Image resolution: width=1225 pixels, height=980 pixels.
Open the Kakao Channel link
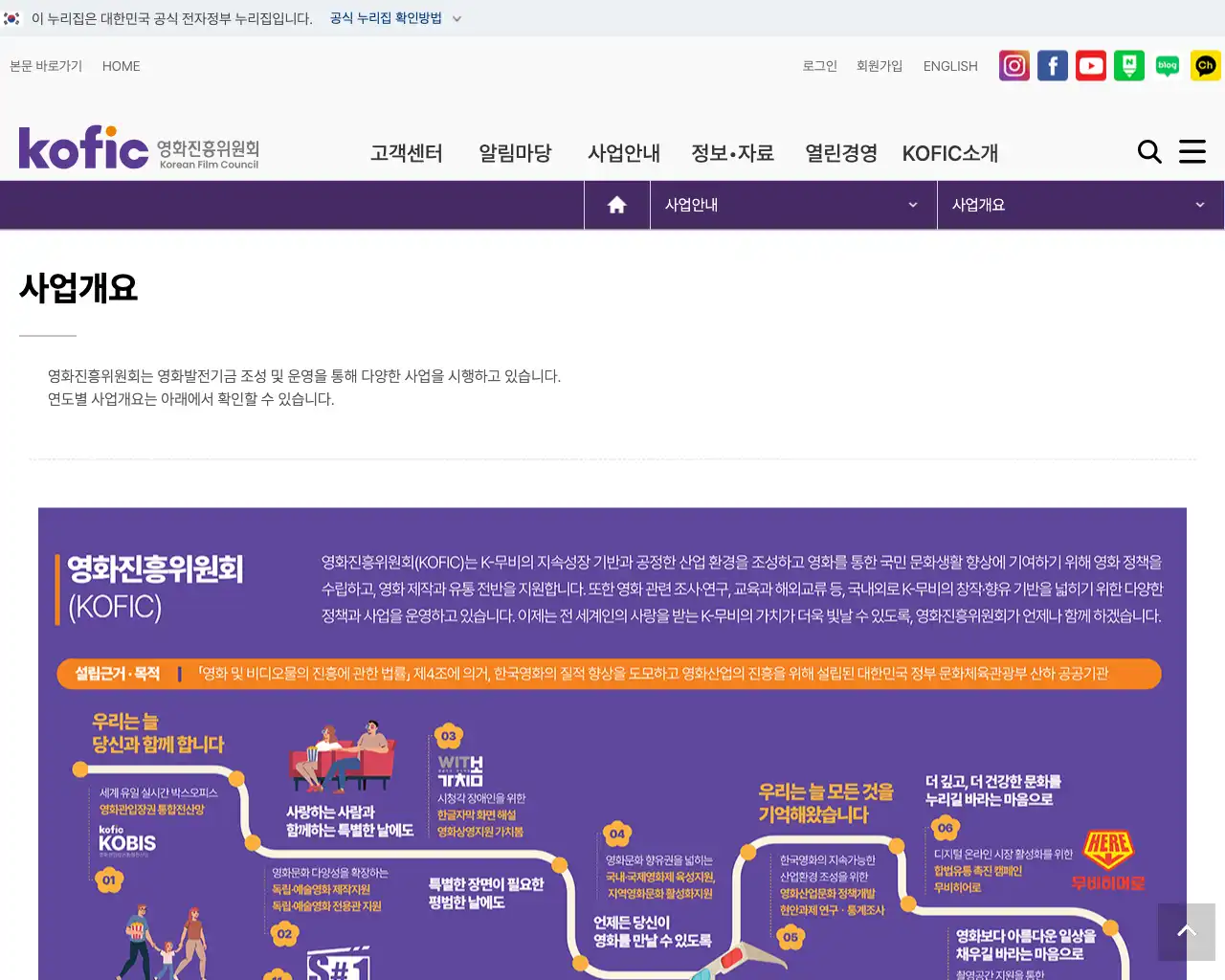tap(1205, 65)
